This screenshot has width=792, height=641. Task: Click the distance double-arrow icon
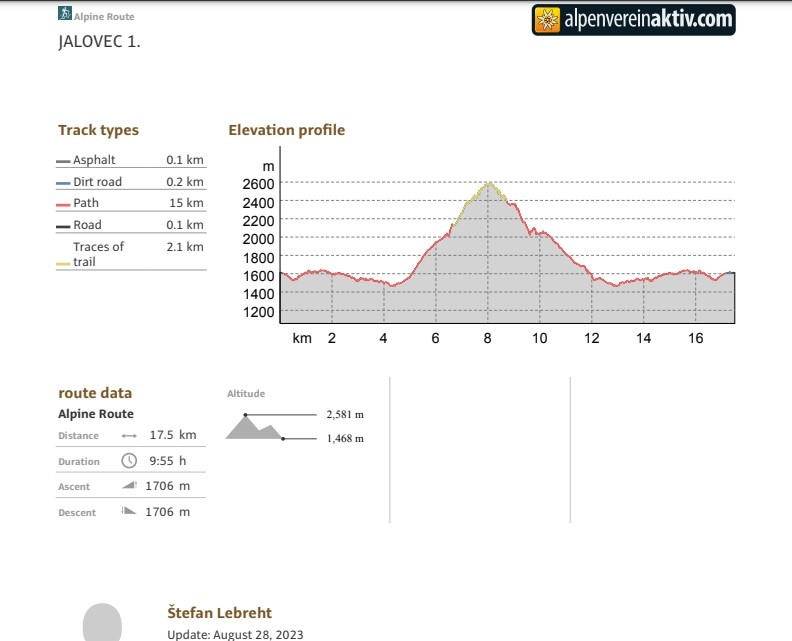(x=129, y=436)
